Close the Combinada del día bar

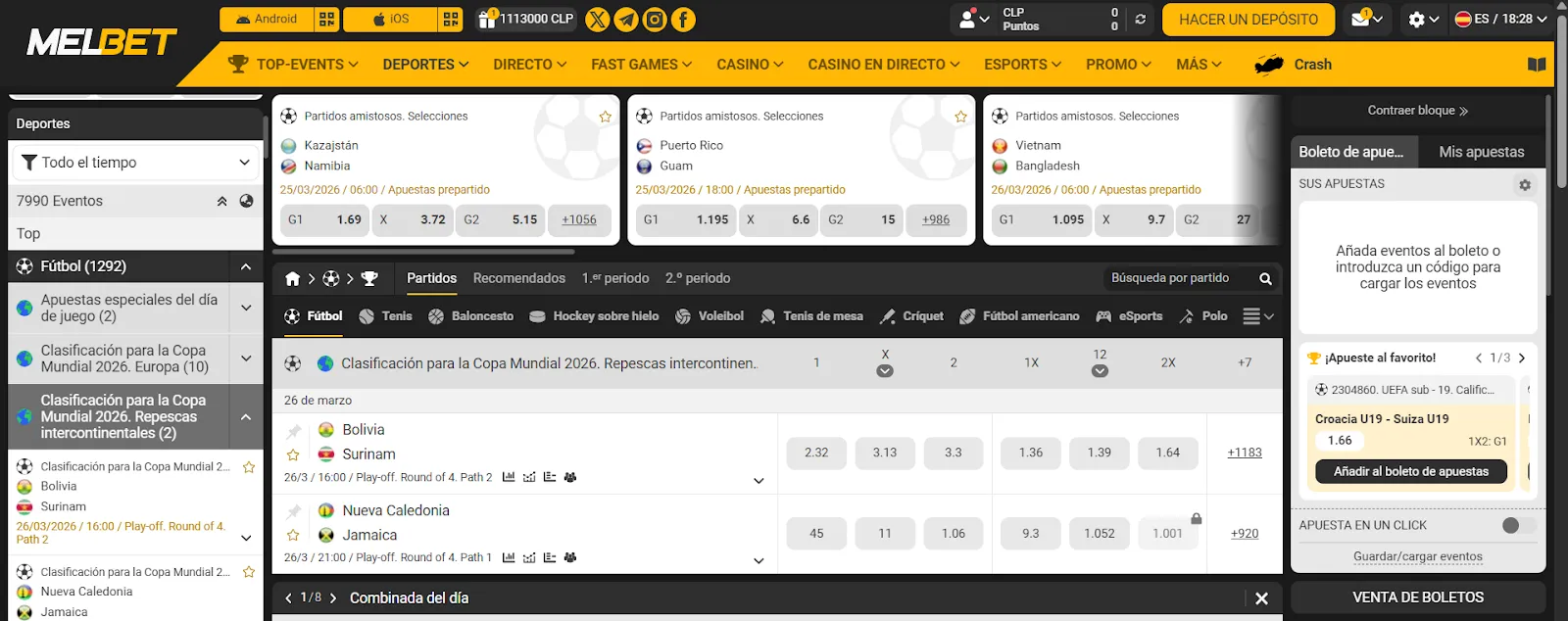tap(1261, 598)
